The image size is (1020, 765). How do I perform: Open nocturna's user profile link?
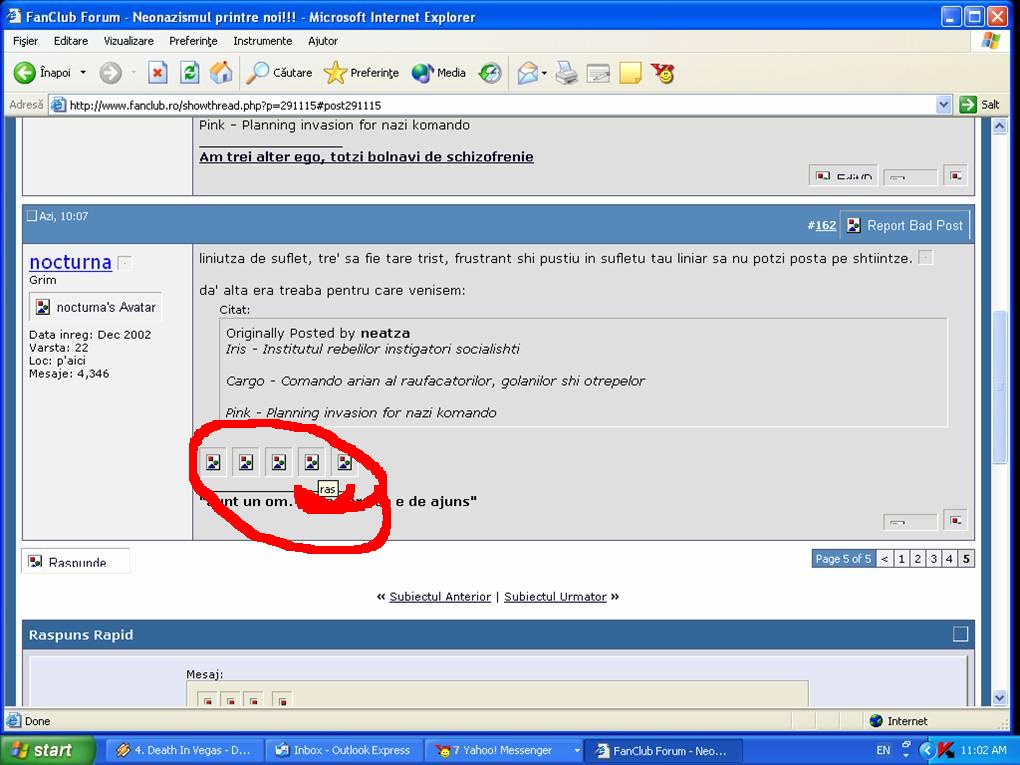70,262
